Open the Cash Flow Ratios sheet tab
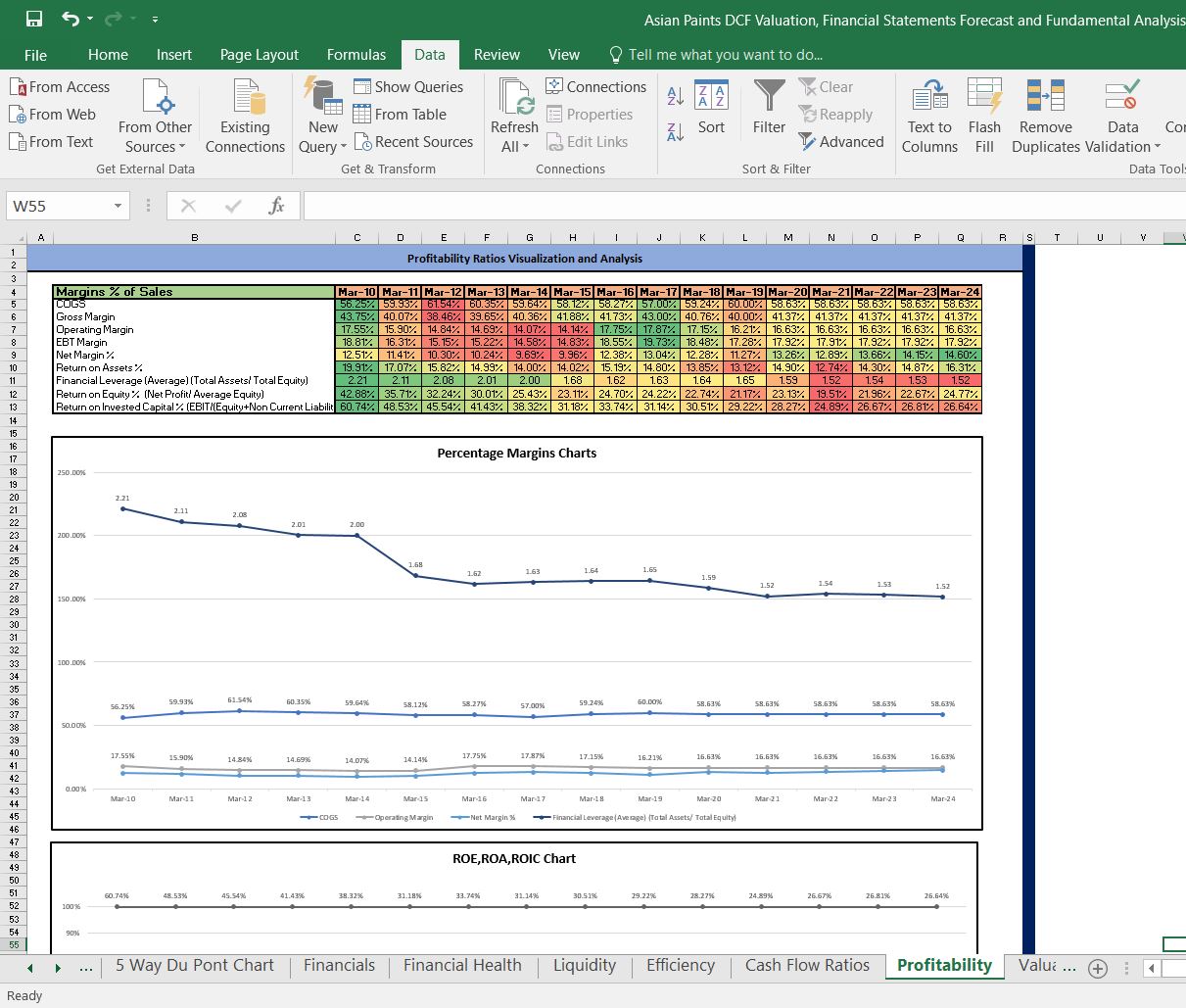 click(807, 966)
